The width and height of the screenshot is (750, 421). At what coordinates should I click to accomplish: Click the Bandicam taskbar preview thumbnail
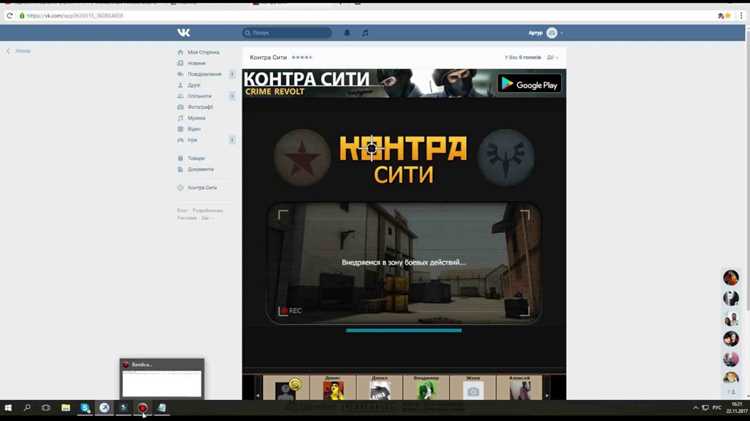tap(162, 378)
